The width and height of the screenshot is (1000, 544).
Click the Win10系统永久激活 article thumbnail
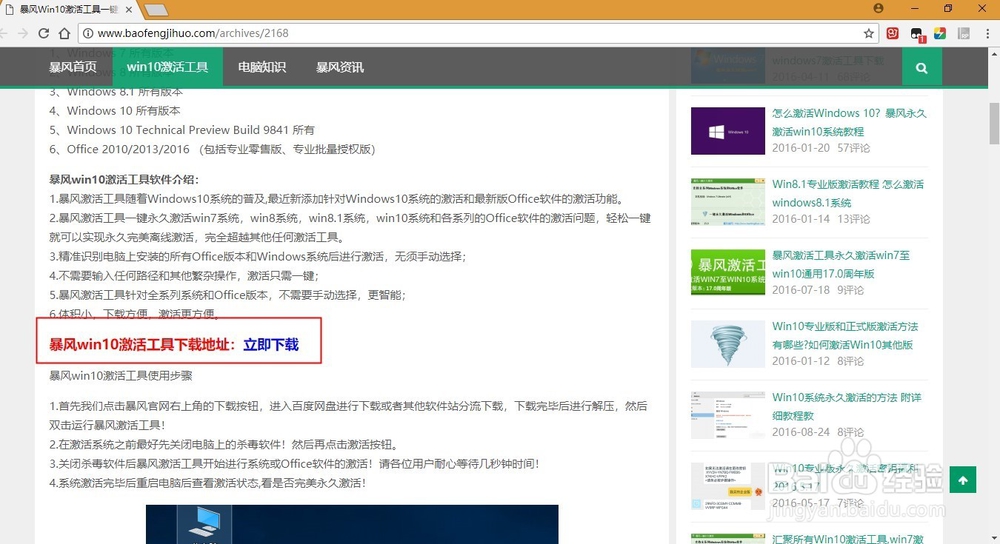pyautogui.click(x=728, y=415)
